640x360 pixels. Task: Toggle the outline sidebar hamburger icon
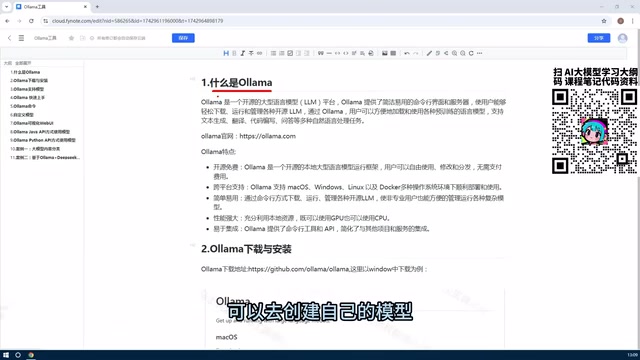coord(21,38)
